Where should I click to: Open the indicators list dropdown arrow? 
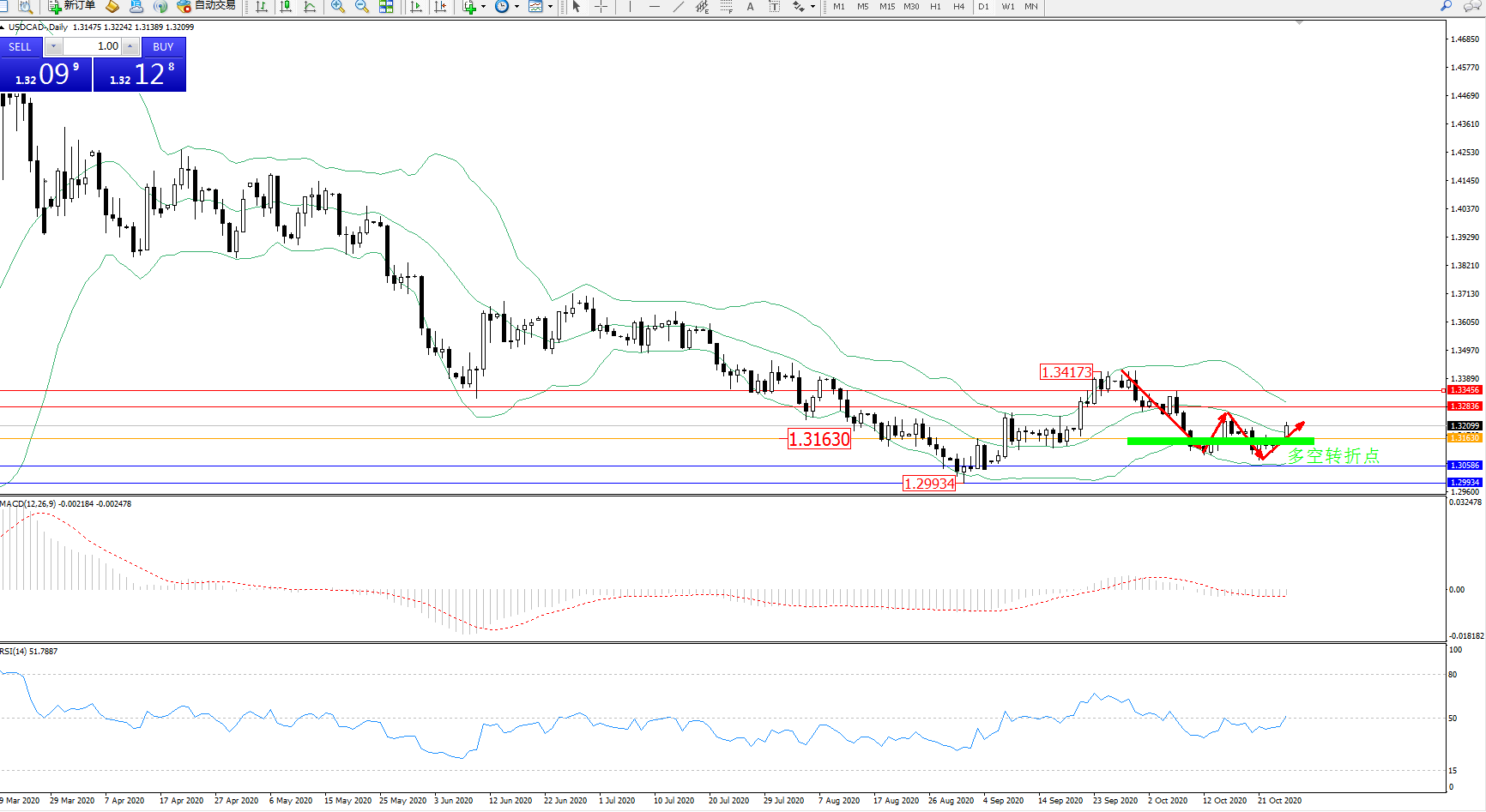coord(483,6)
